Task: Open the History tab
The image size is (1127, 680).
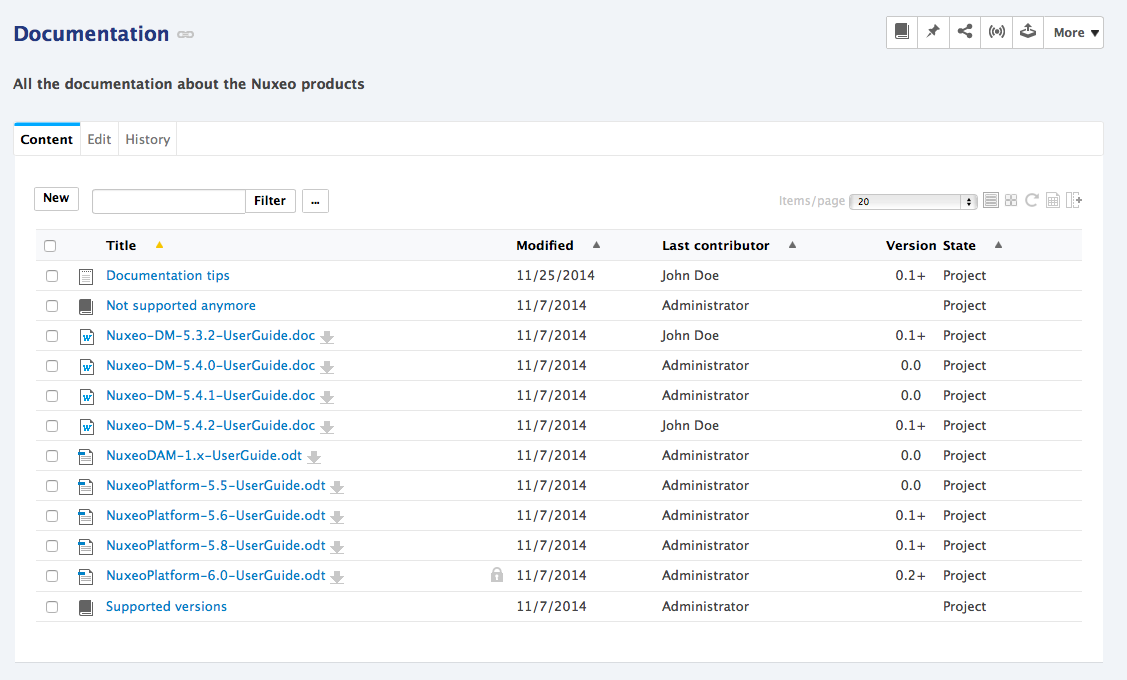Action: (147, 139)
